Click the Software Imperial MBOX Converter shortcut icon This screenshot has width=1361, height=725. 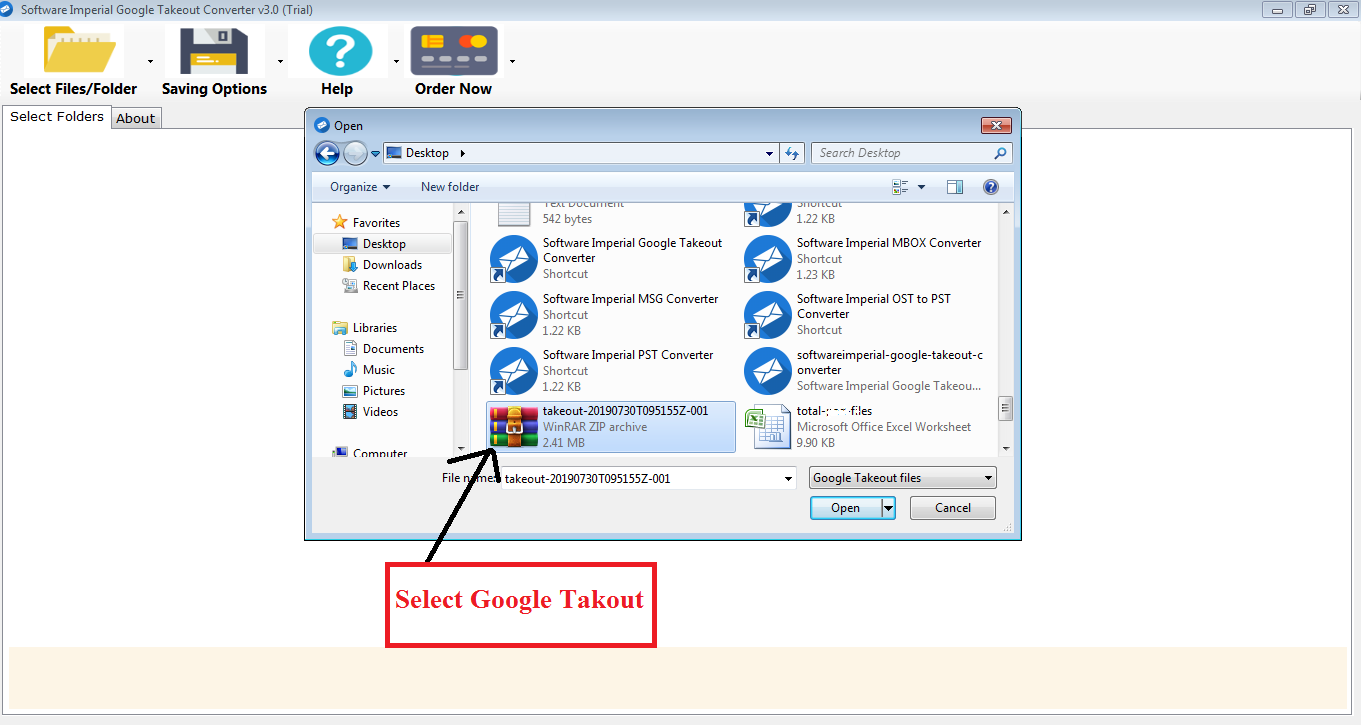pyautogui.click(x=768, y=259)
